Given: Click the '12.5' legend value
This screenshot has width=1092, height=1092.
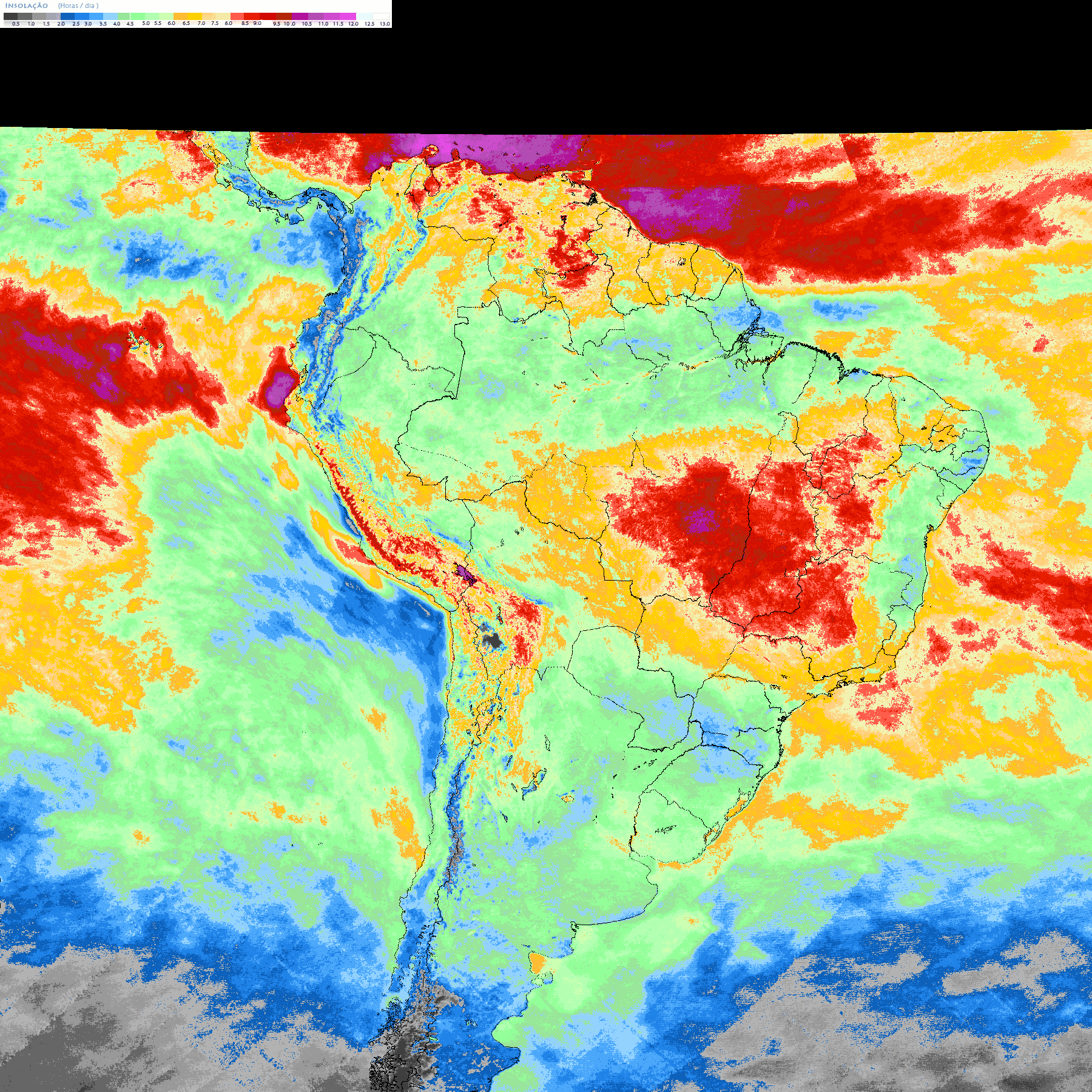Looking at the screenshot, I should pyautogui.click(x=369, y=24).
